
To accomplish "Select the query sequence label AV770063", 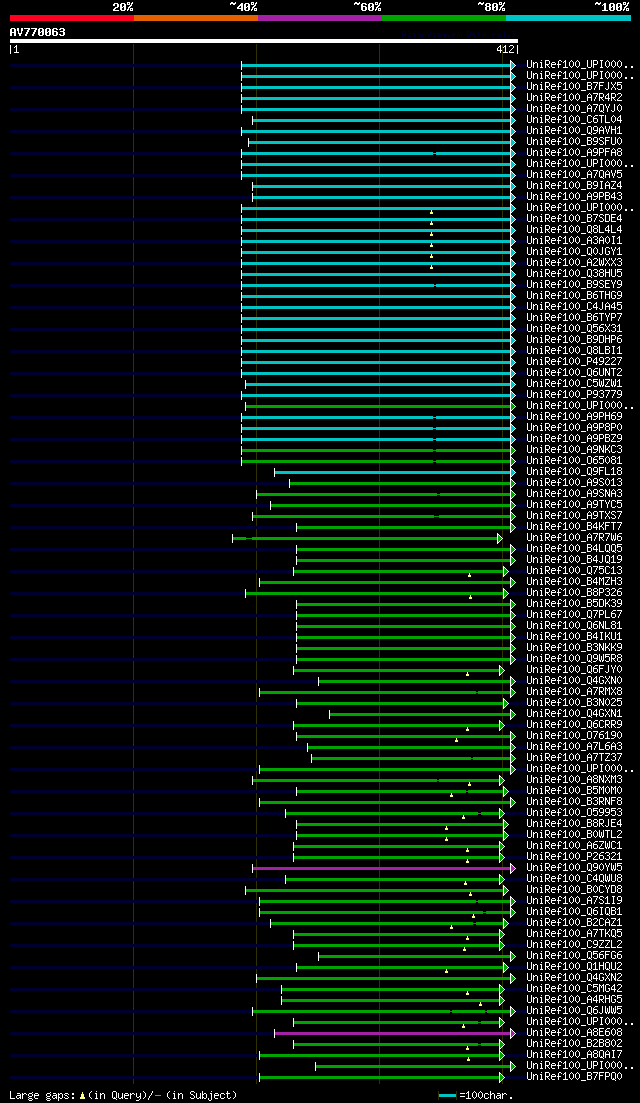I will coord(38,32).
